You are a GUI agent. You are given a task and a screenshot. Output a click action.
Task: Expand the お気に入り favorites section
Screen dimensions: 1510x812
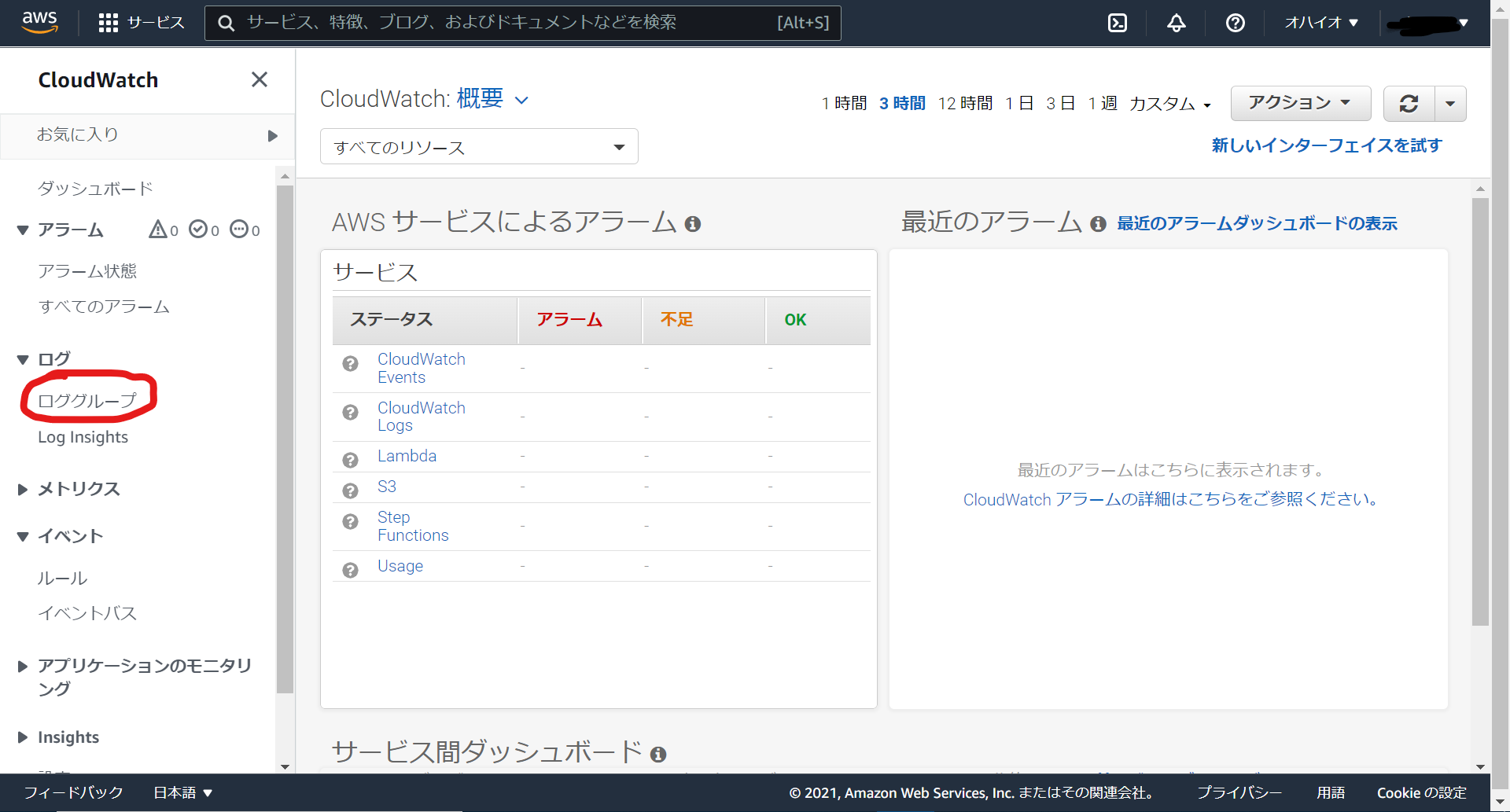148,135
